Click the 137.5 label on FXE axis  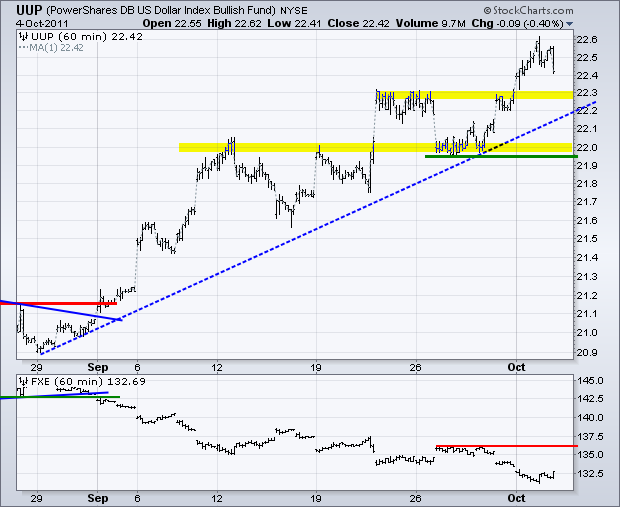(x=590, y=437)
